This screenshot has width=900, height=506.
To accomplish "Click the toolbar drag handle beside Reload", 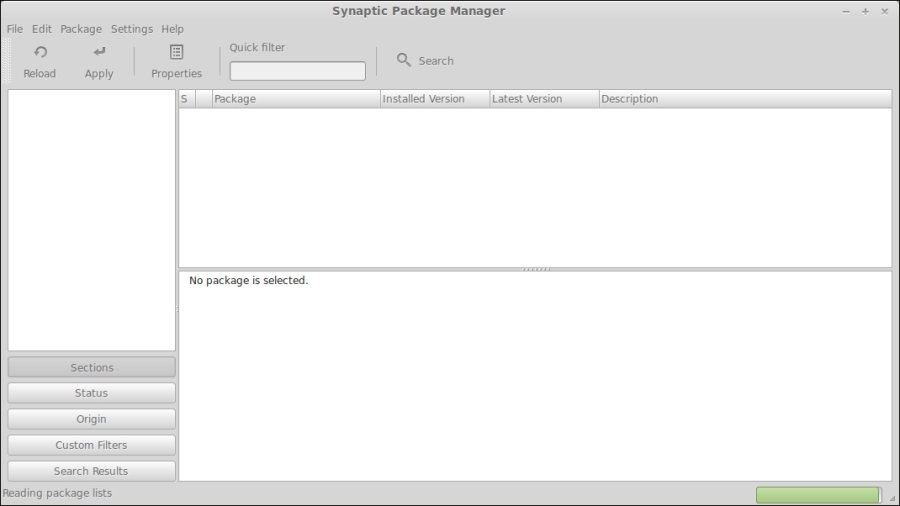I will tap(7, 61).
